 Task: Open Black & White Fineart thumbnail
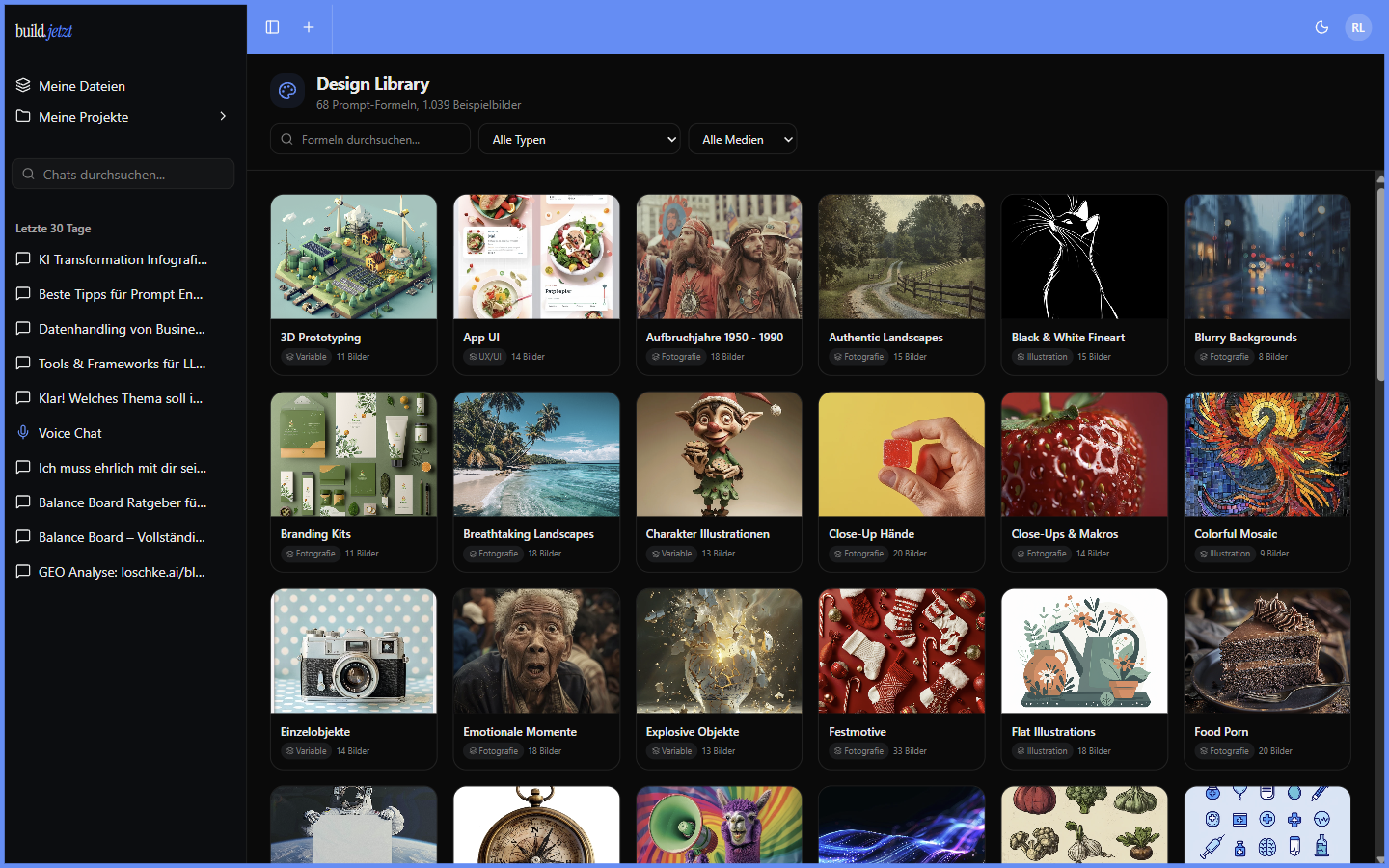[x=1084, y=257]
